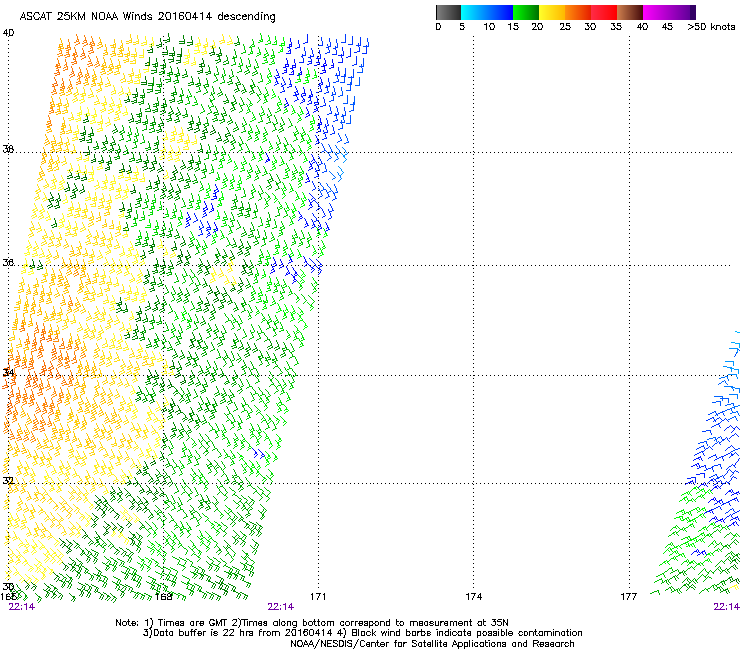Click longitude label 171 on the axis
The height and width of the screenshot is (650, 740).
point(318,597)
